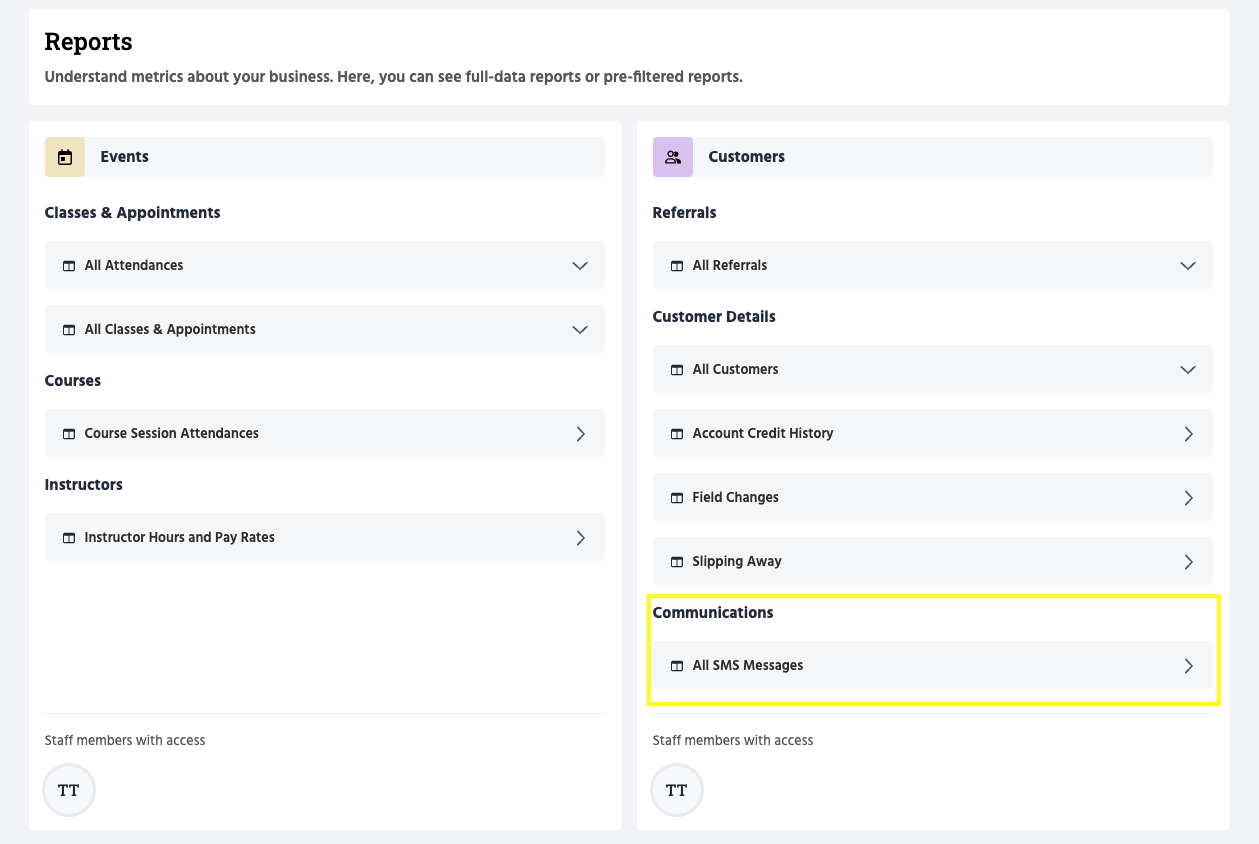Viewport: 1259px width, 844px height.
Task: Open the Slipping Away report
Action: coord(737,561)
